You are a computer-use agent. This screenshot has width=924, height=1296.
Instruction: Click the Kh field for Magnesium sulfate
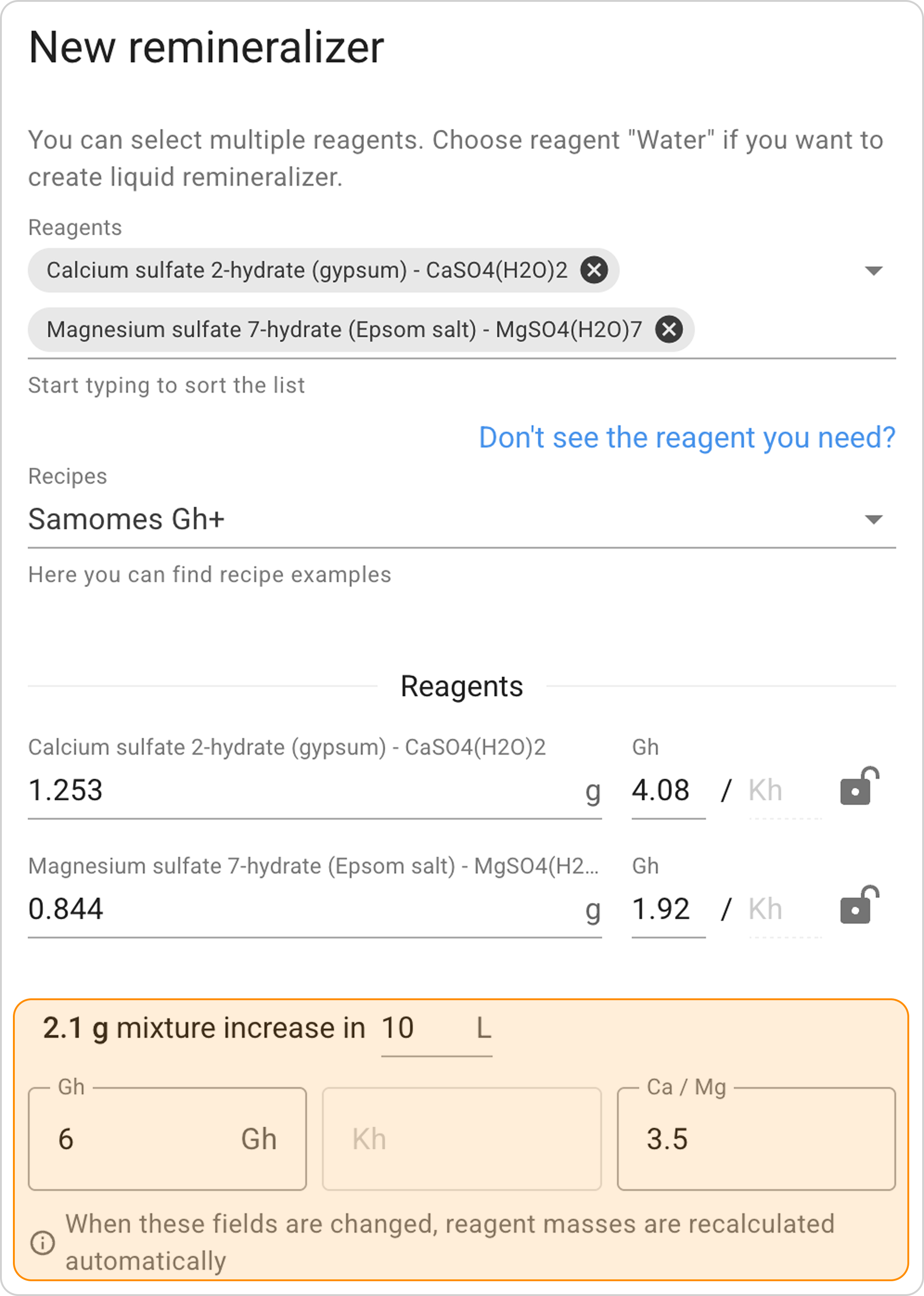click(784, 909)
